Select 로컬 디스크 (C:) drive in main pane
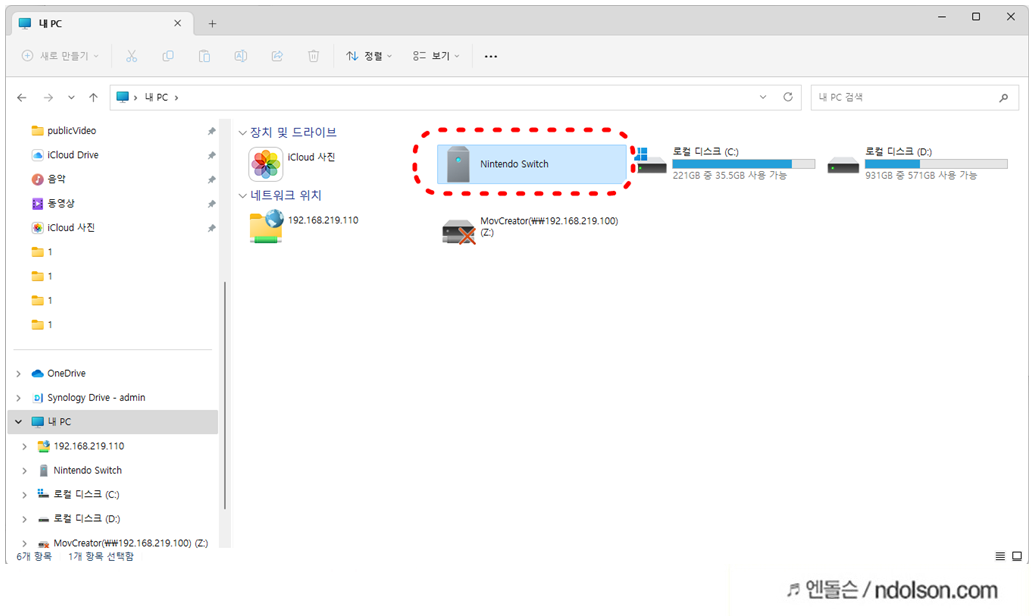 (x=723, y=164)
